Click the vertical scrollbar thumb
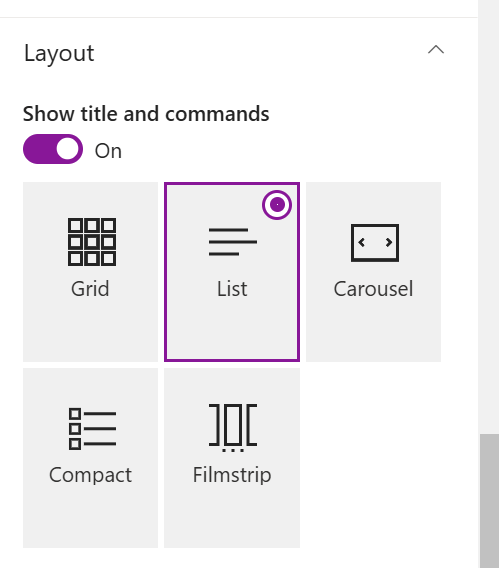The width and height of the screenshot is (499, 568). [x=490, y=501]
